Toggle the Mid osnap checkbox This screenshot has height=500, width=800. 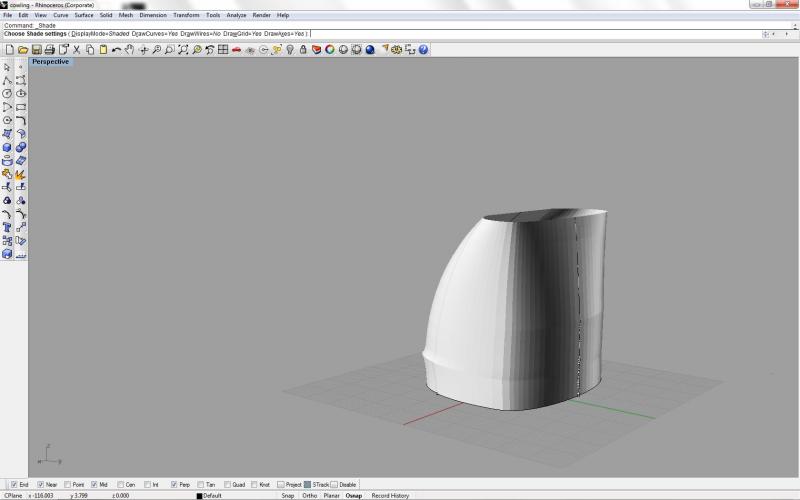click(x=94, y=484)
